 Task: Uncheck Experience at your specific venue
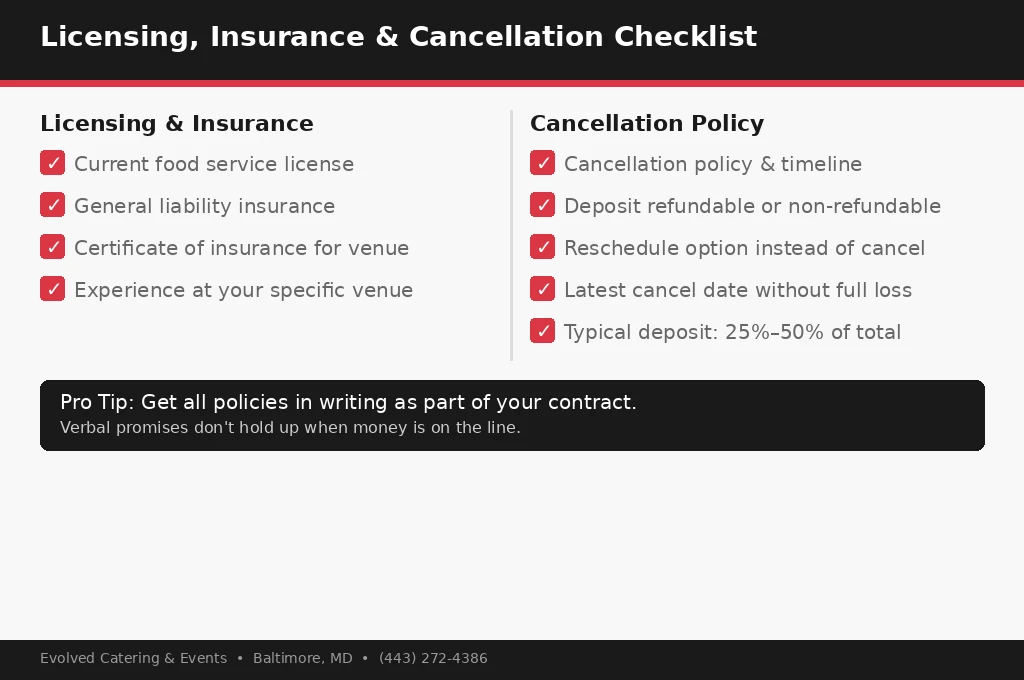pos(52,289)
